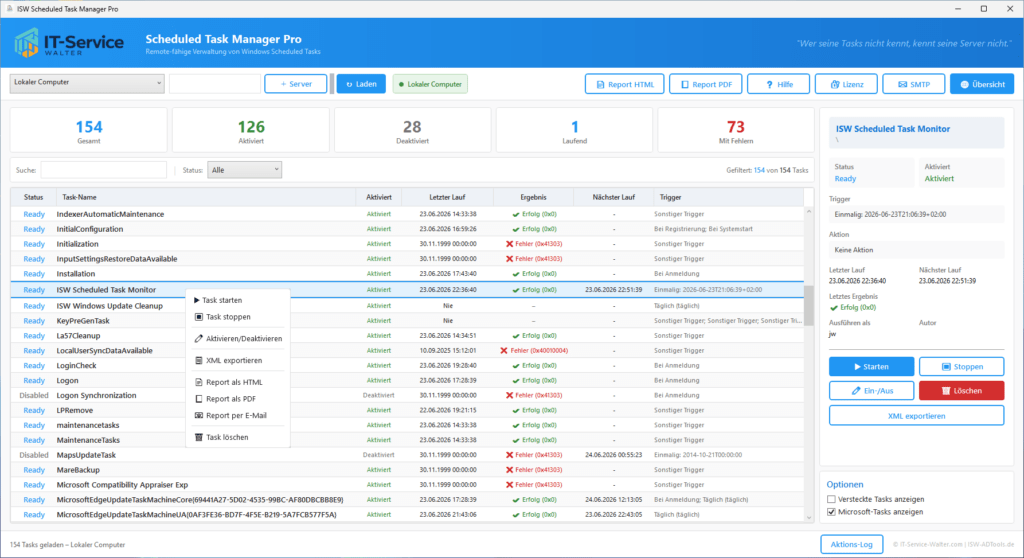1024x558 pixels.
Task: Select the IndexerAutomaticMaintenance task row
Action: click(x=408, y=214)
